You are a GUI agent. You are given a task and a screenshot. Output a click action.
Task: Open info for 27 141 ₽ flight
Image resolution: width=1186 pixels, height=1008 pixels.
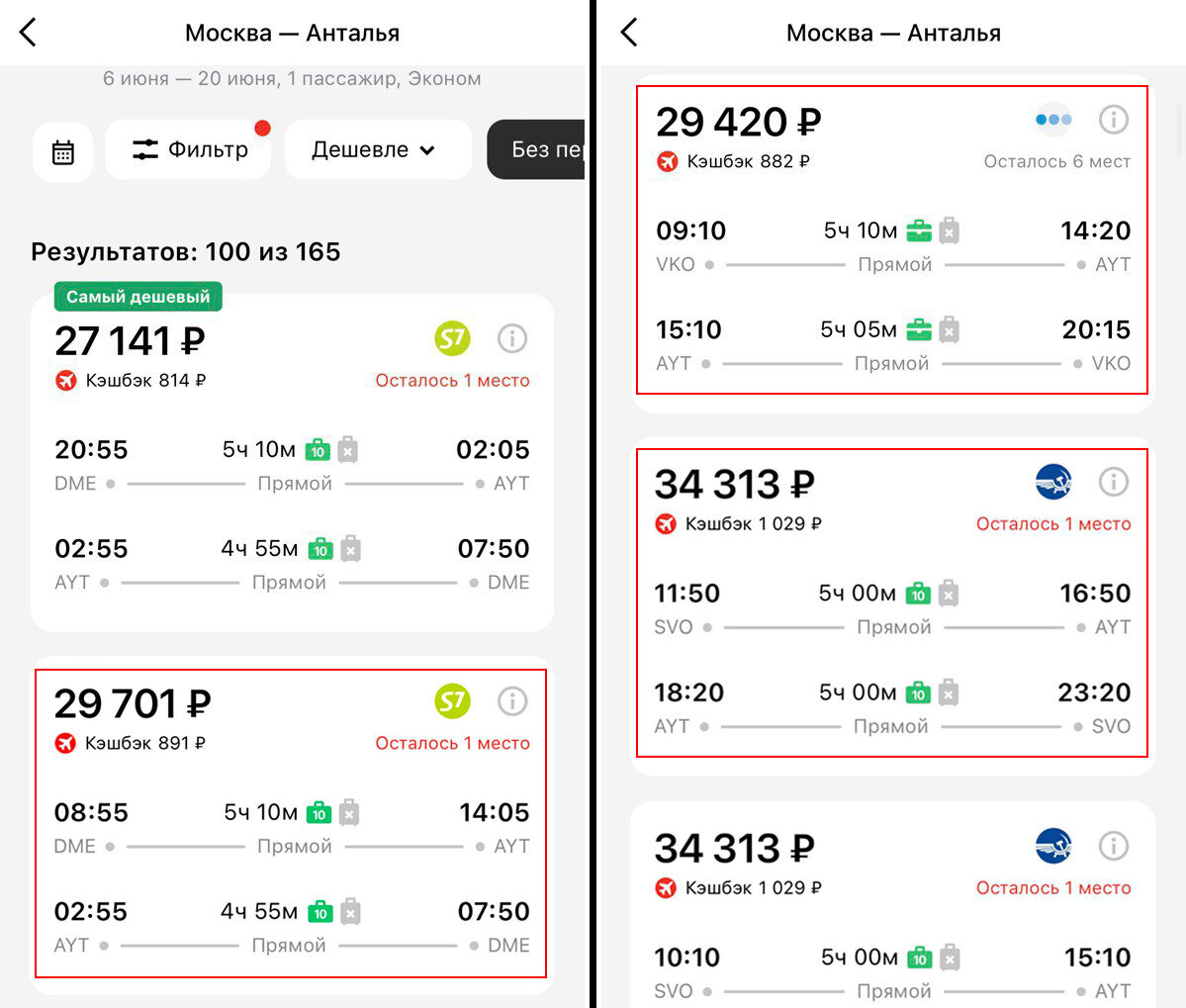click(512, 338)
